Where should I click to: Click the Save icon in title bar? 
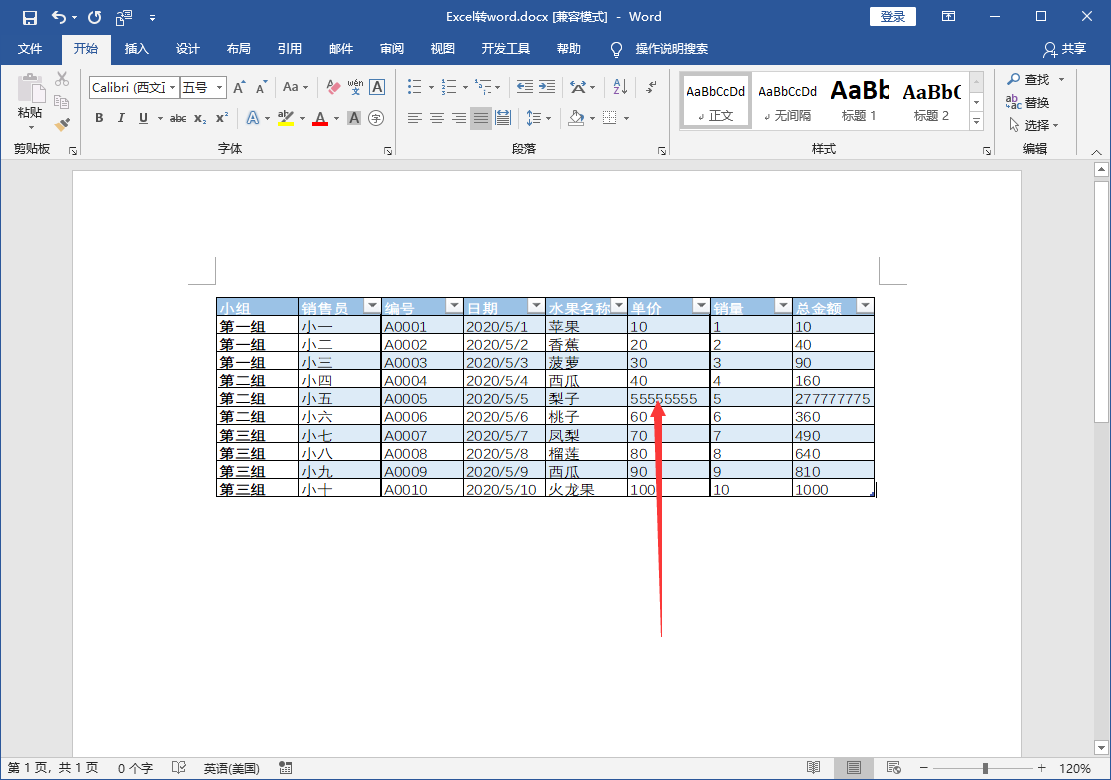(x=30, y=18)
